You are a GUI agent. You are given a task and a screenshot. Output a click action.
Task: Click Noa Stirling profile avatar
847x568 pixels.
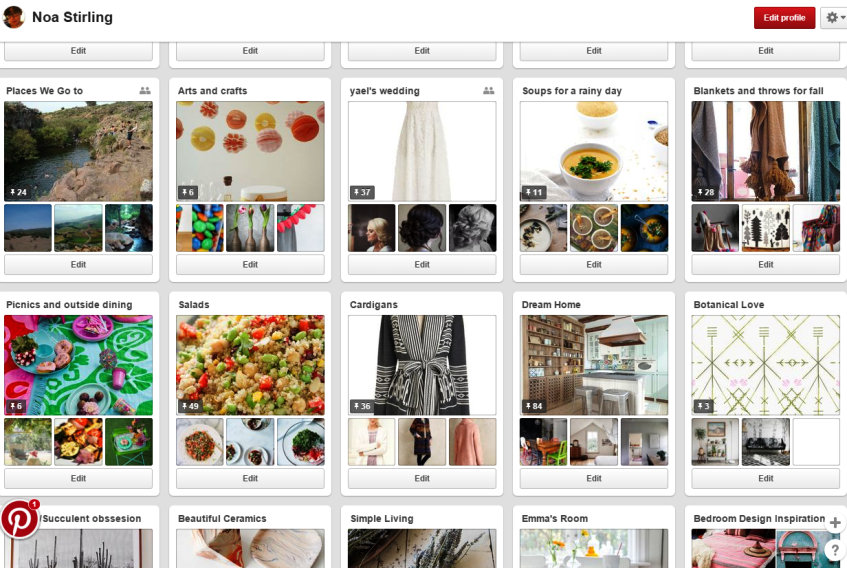pyautogui.click(x=14, y=17)
